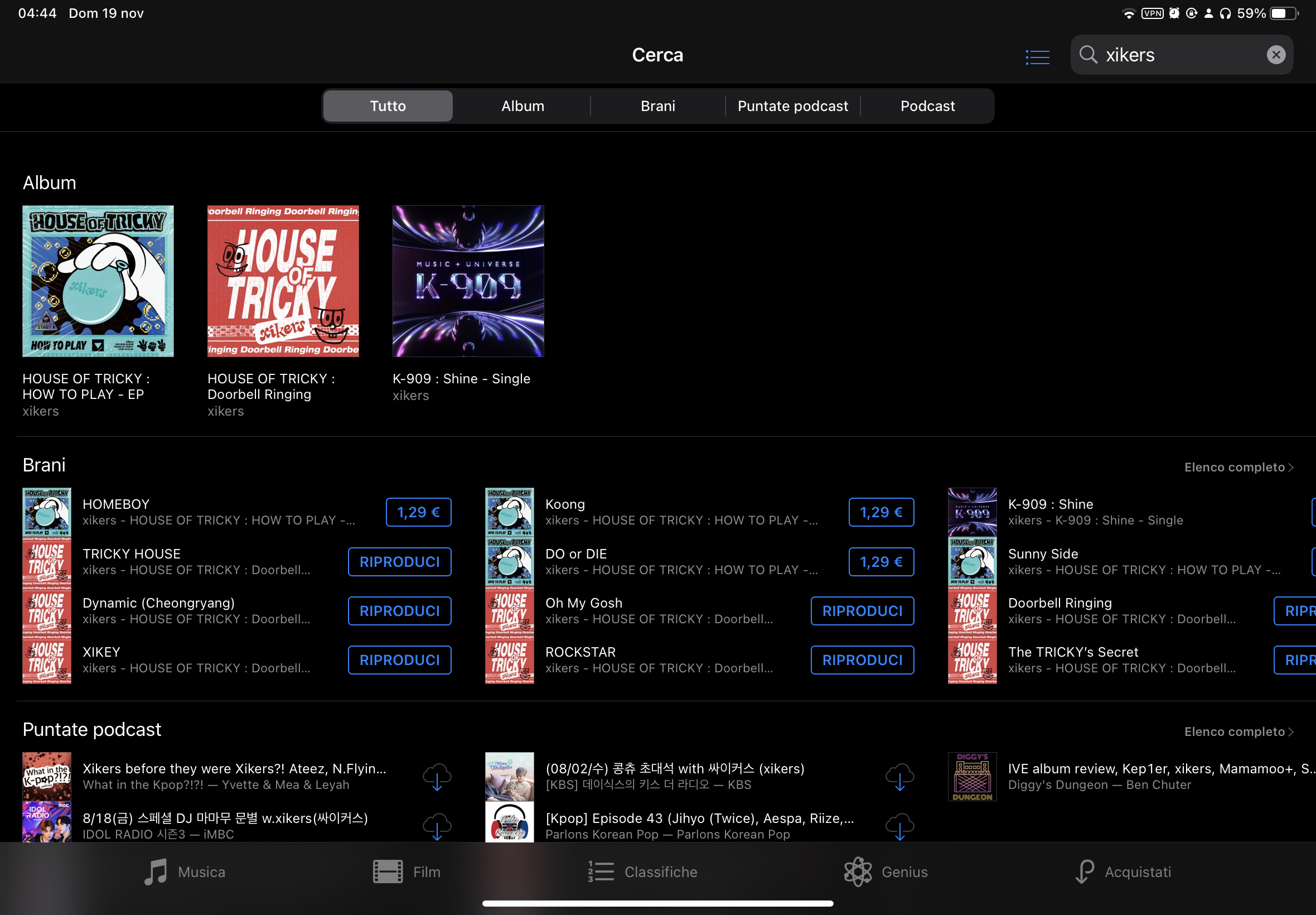Screen dimensions: 1316x915
Task: Select the Puntate podcast filter segment
Action: pos(792,106)
